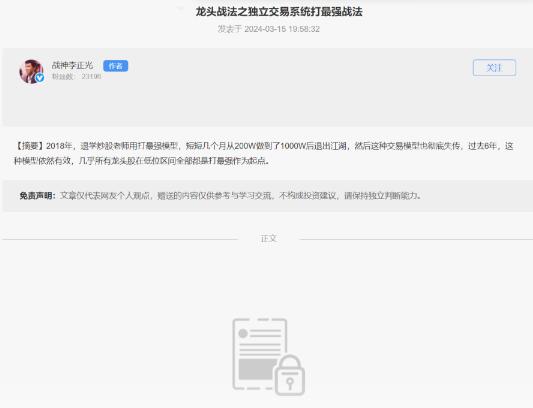533x408 pixels.
Task: Click the 【摘要】 summary paragraph
Action: pos(263,153)
